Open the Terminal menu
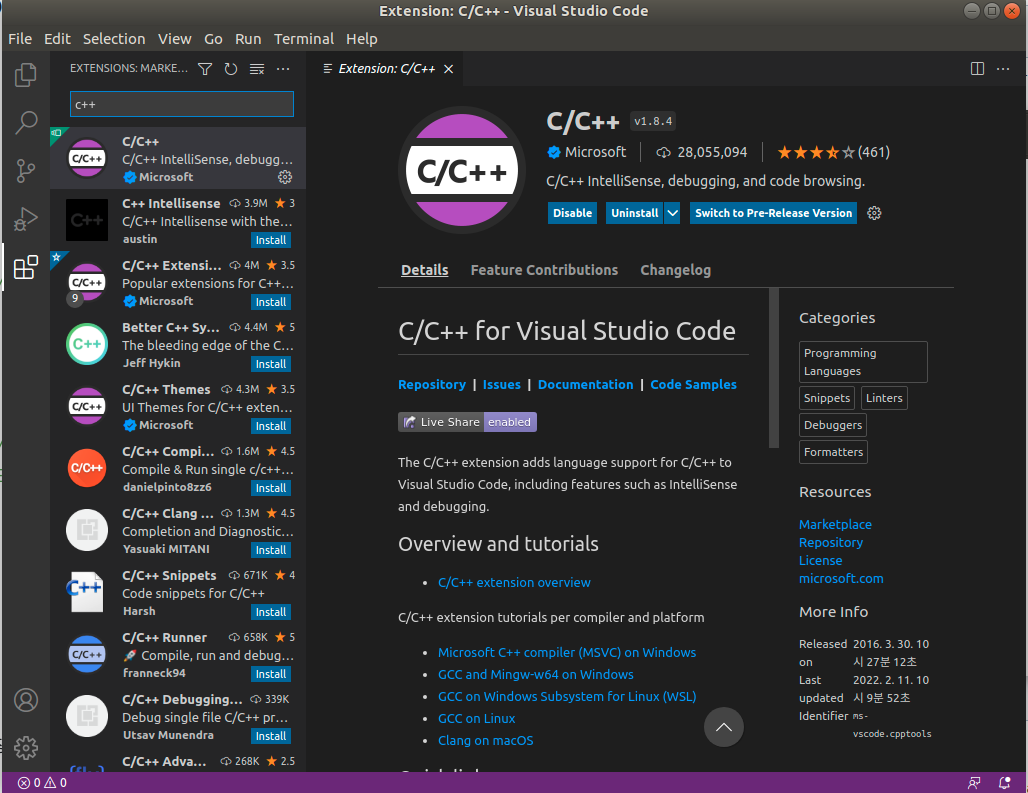The width and height of the screenshot is (1028, 793). click(x=304, y=39)
